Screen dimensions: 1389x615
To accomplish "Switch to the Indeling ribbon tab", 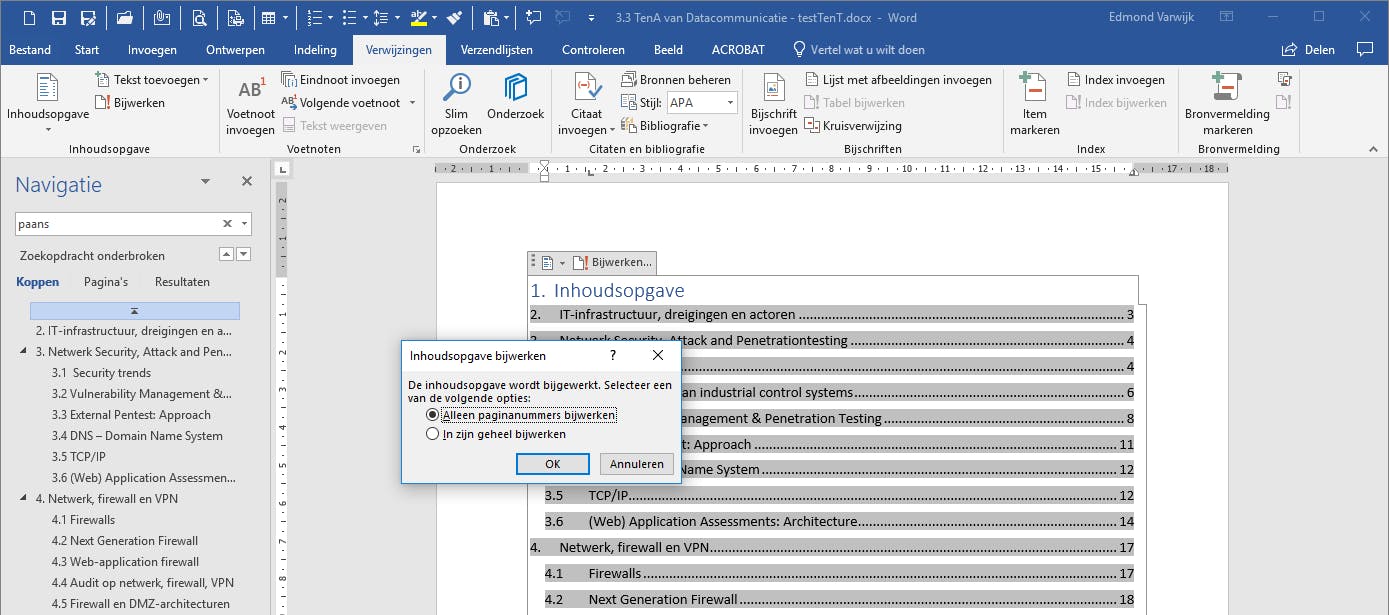I will tap(315, 50).
